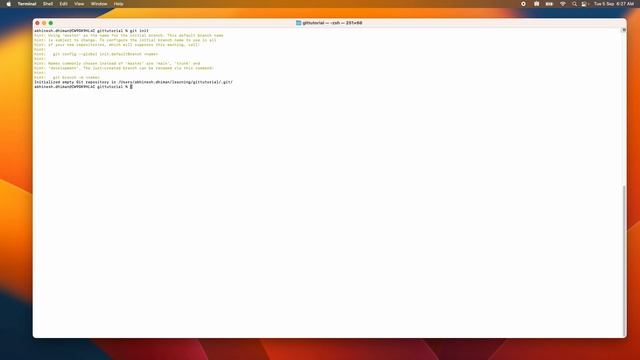Open the Terminal app menu
The image size is (640, 360).
point(27,4)
